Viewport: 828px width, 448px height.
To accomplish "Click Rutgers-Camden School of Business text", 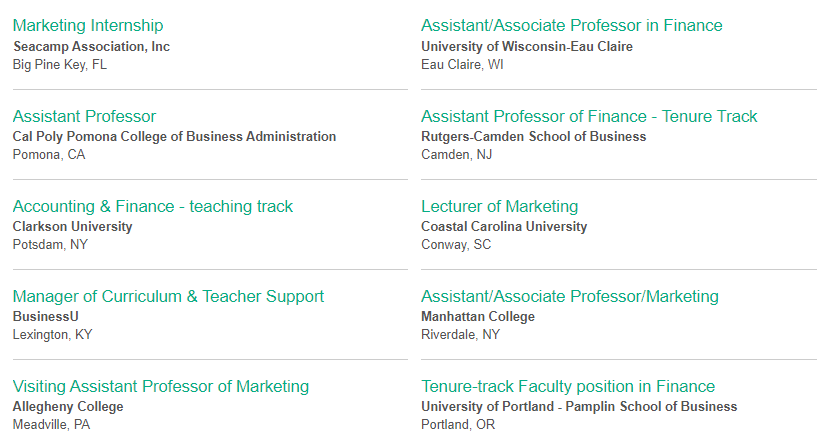I will 534,136.
